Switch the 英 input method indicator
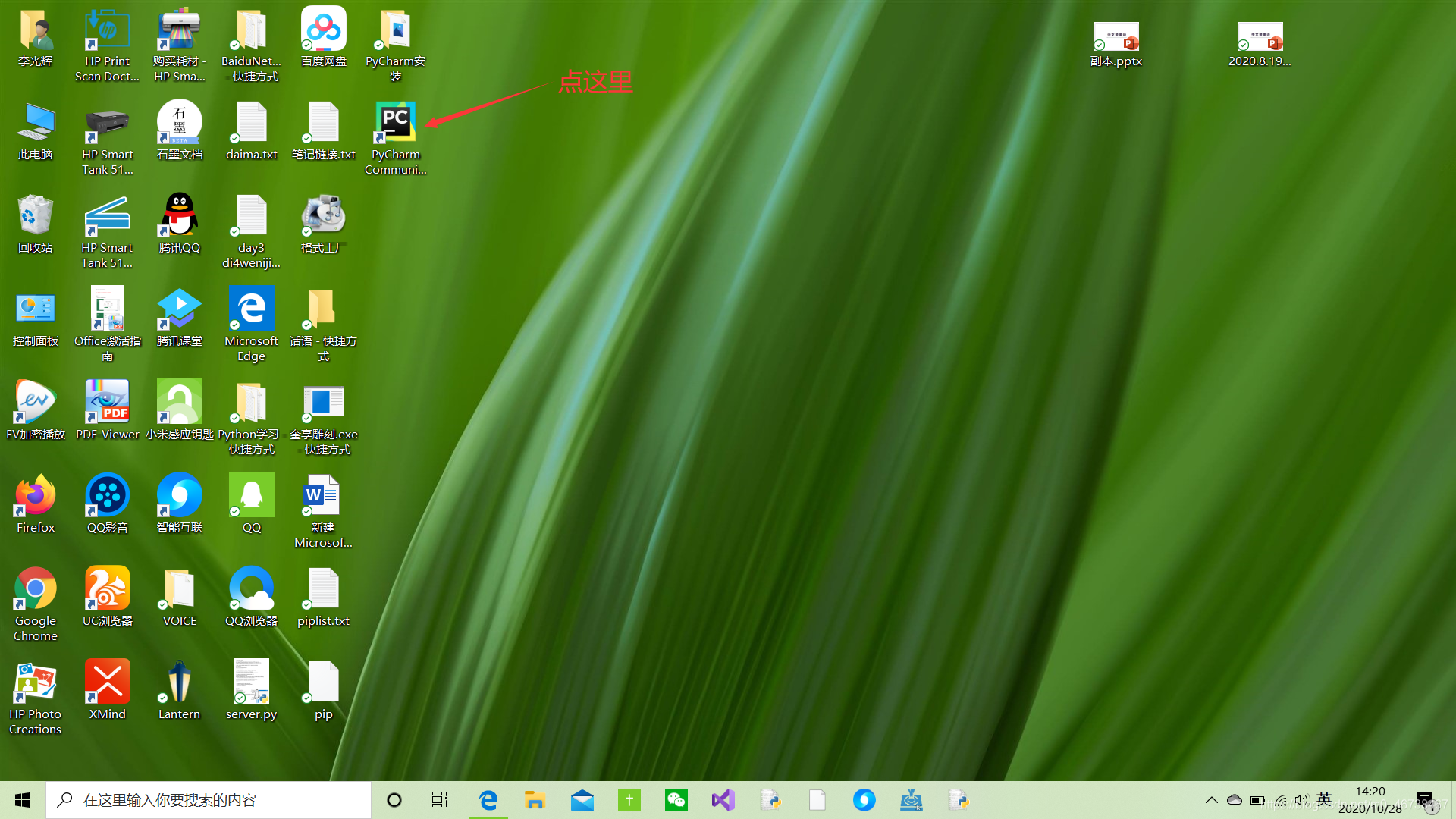 pyautogui.click(x=1324, y=799)
